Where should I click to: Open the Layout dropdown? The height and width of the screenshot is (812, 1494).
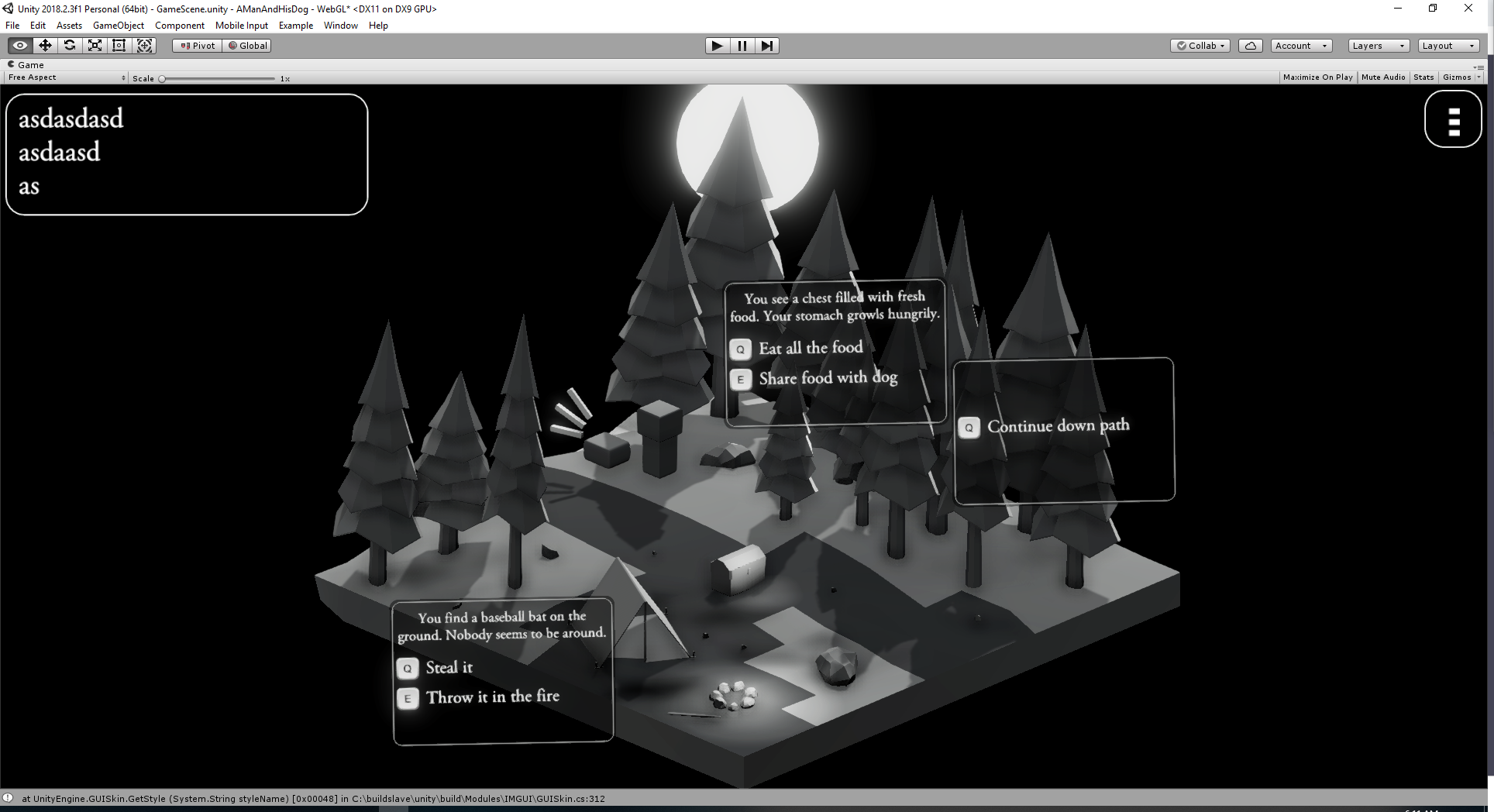[x=1448, y=46]
